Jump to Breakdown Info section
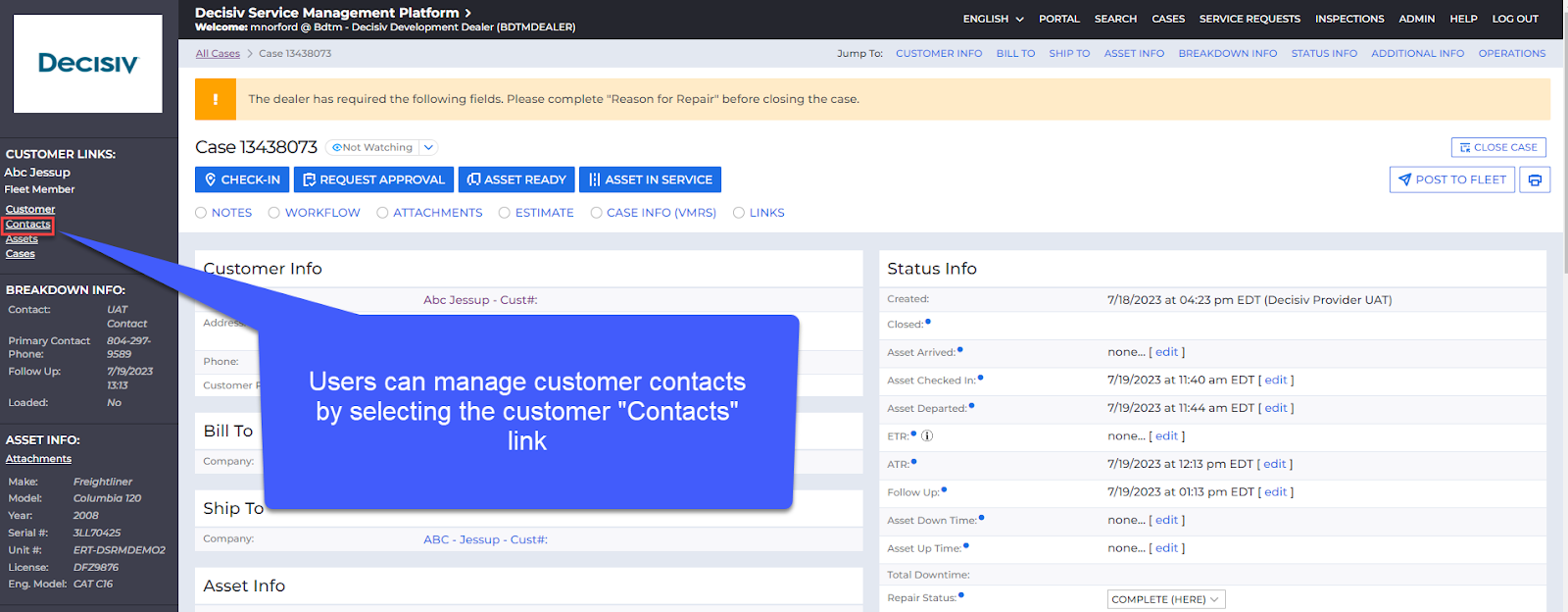Image resolution: width=1568 pixels, height=612 pixels. click(1227, 54)
